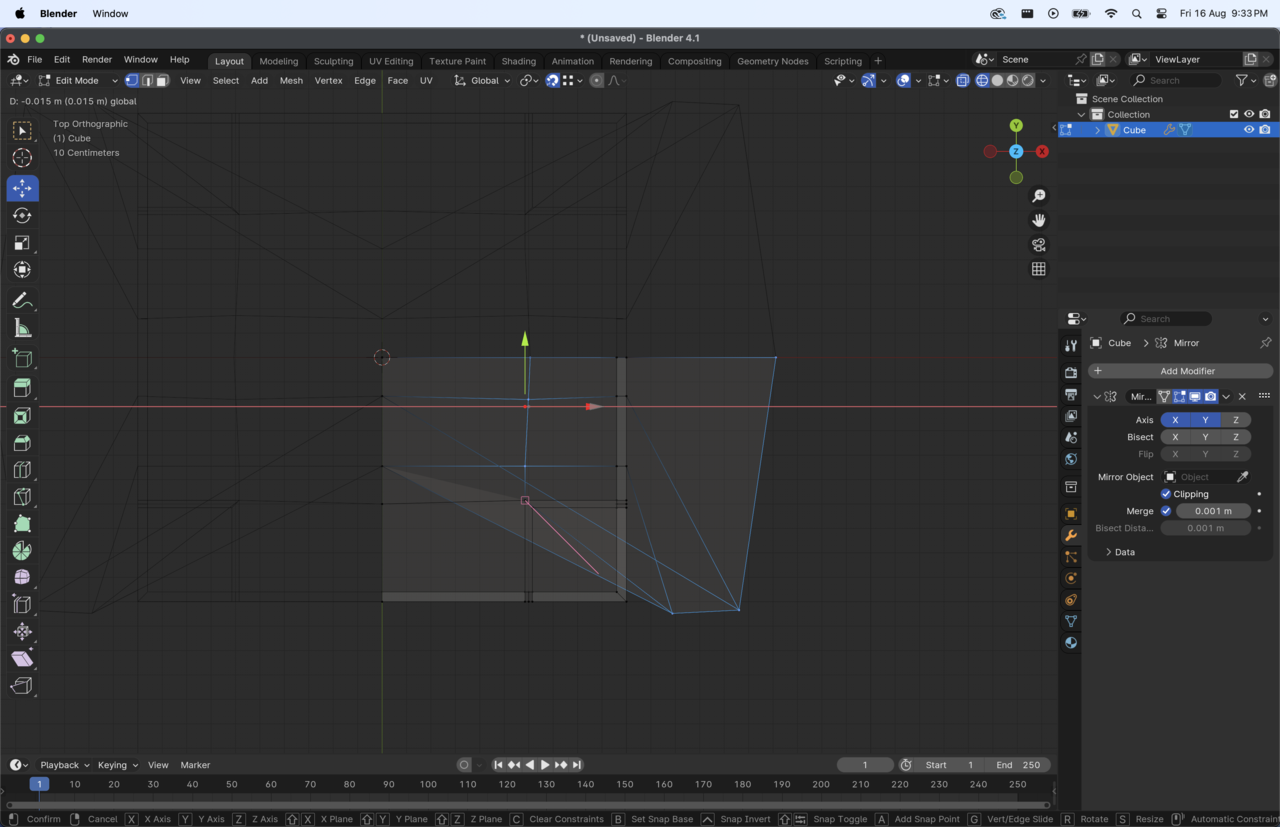Open the Mesh menu
The width and height of the screenshot is (1280, 827).
click(x=291, y=81)
